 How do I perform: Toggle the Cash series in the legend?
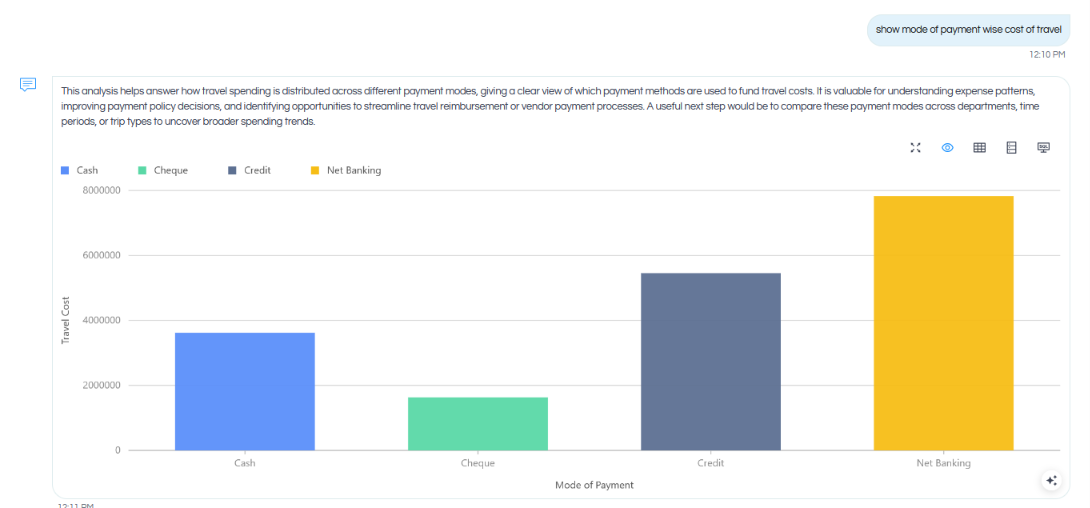tap(79, 170)
